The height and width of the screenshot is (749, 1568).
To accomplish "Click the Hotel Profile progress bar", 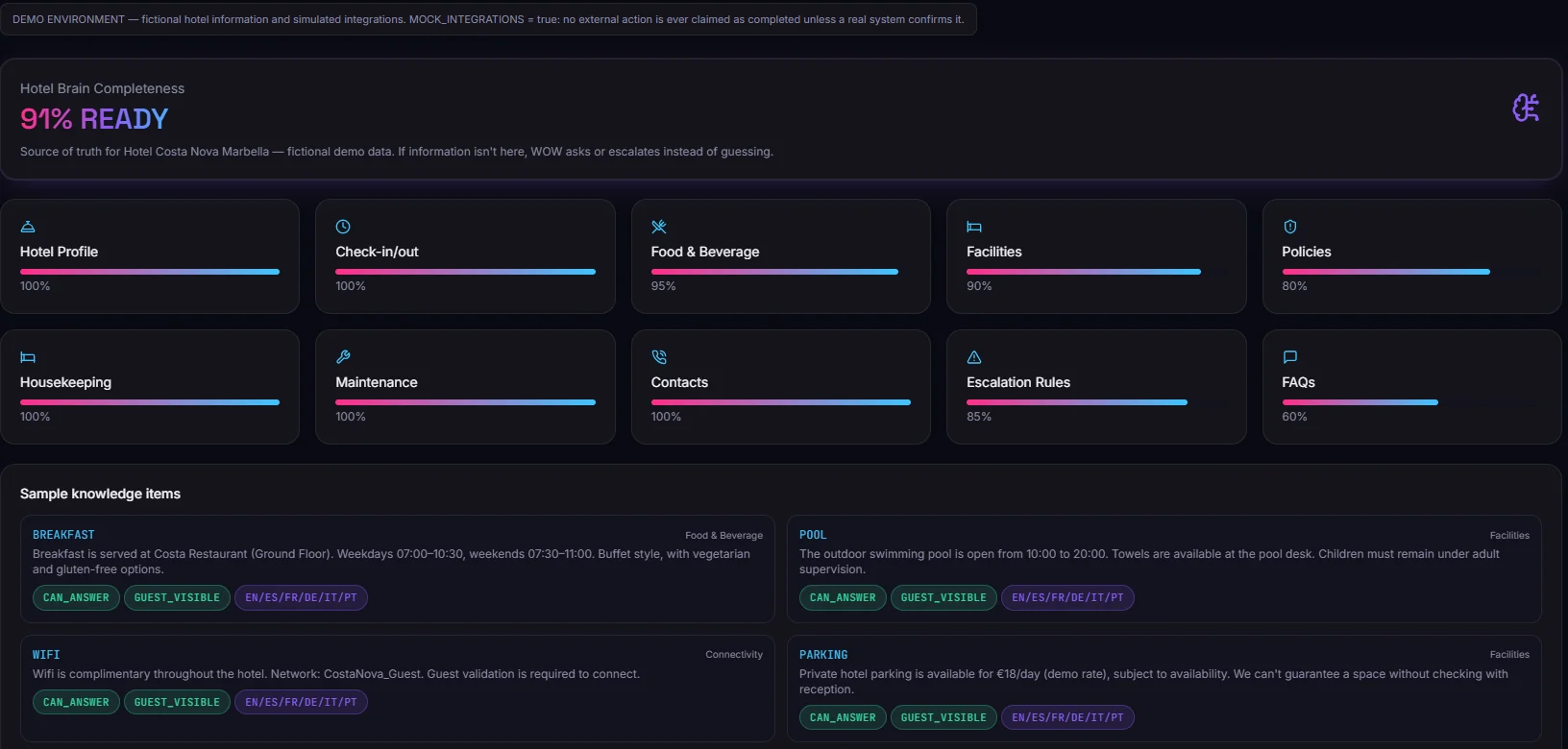I will (150, 272).
